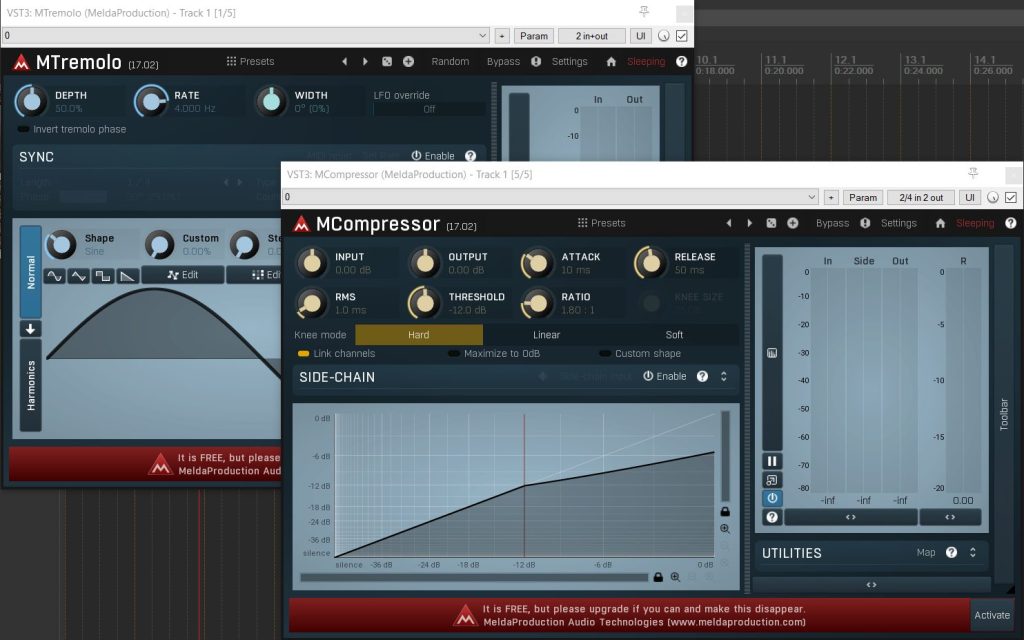Screen dimensions: 1024x640
Task: Toggle the blue meter power button
Action: (x=772, y=498)
